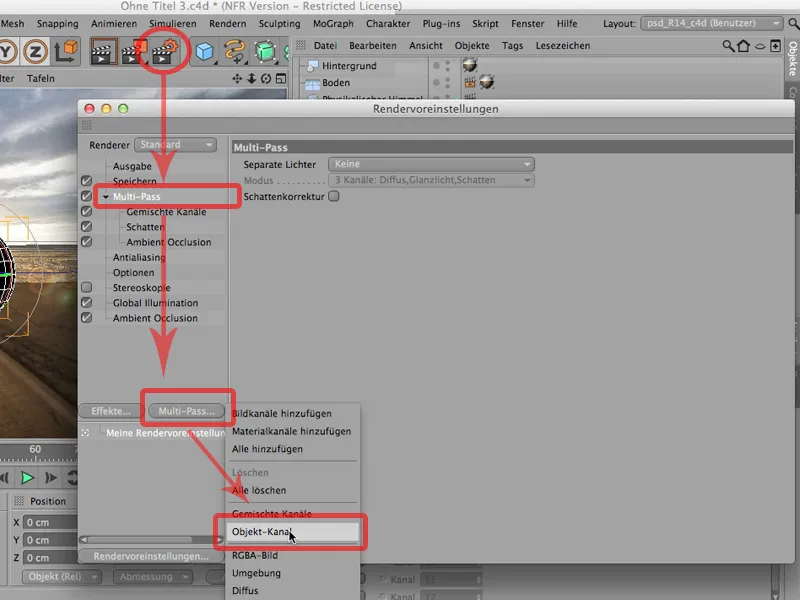Open render settings clapperboard gear icon
This screenshot has height=600, width=800.
165,52
